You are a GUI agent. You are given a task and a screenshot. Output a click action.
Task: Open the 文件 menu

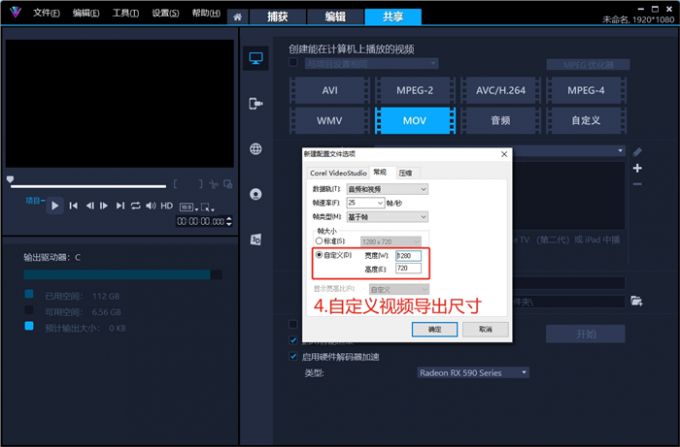pos(46,13)
